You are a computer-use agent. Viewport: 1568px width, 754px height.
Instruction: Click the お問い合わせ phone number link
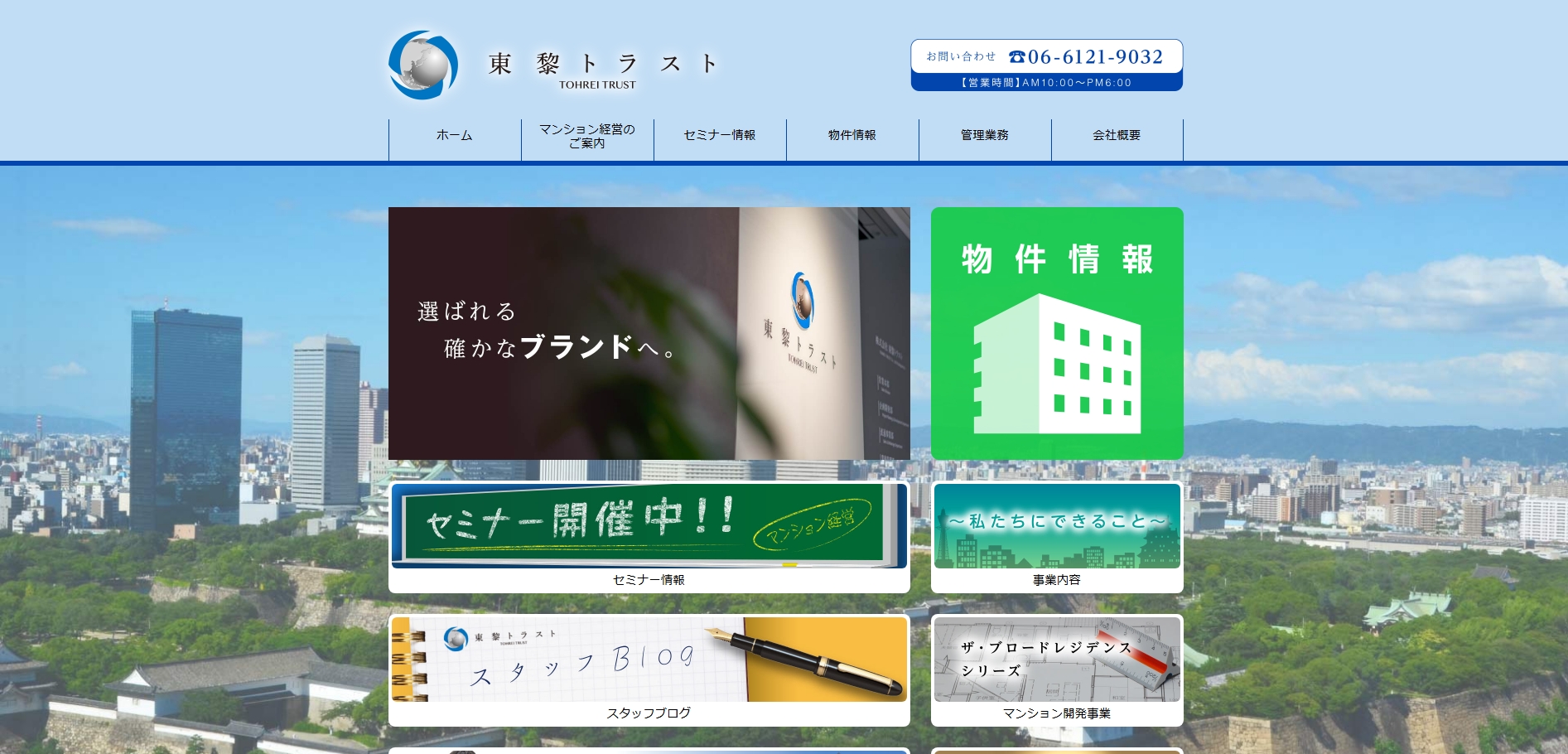(1093, 57)
